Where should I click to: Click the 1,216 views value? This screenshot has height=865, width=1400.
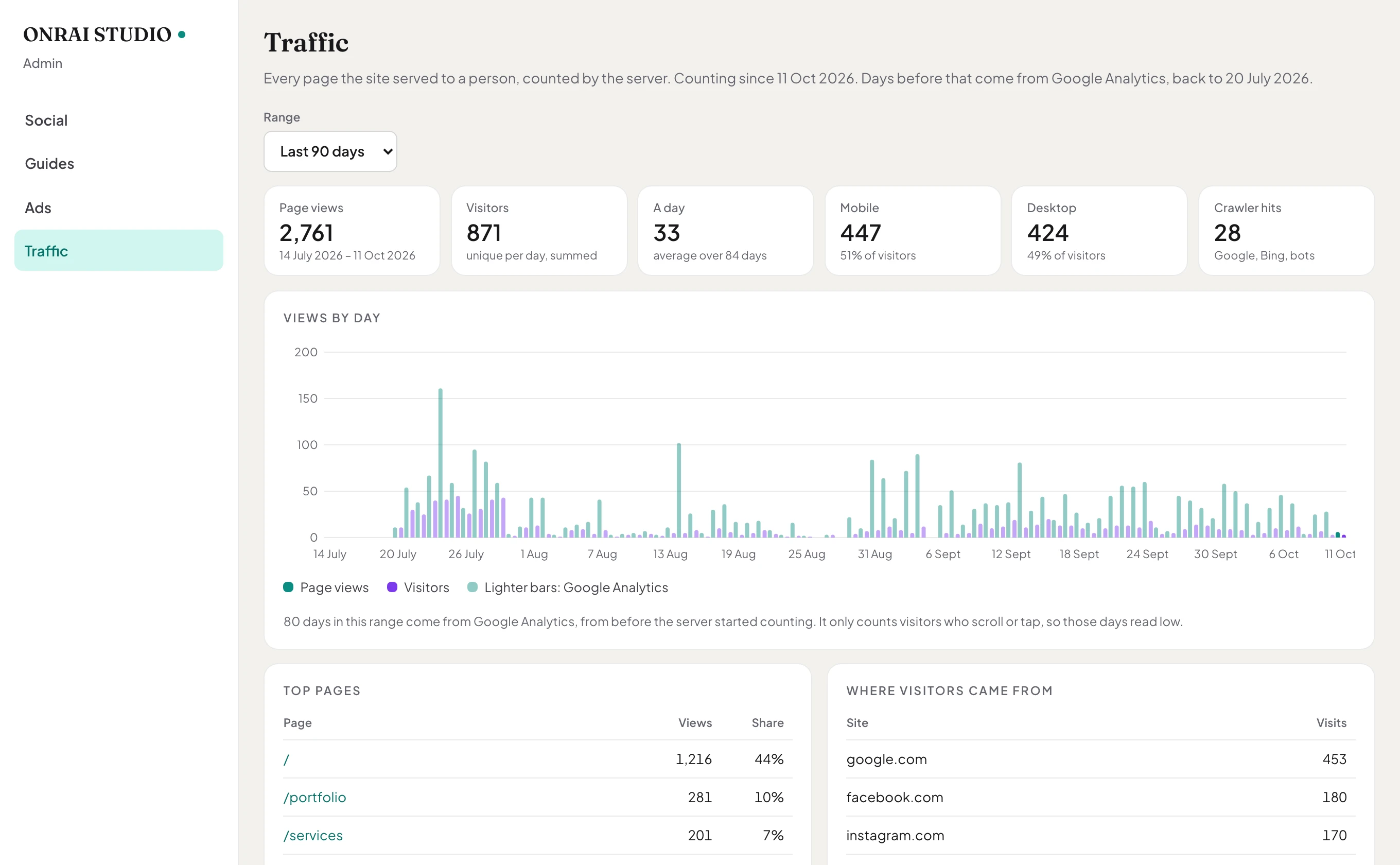(x=694, y=759)
